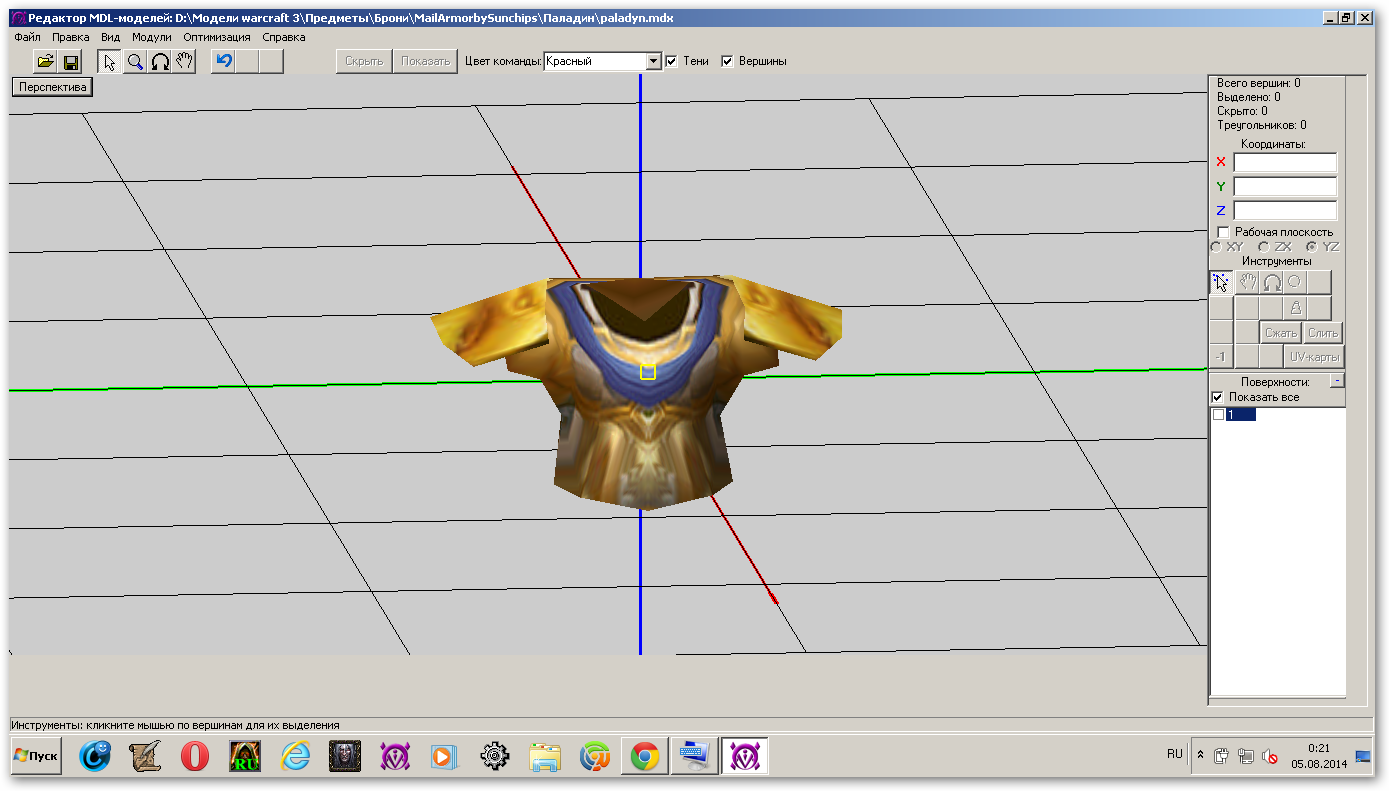Image resolution: width=1389 pixels, height=791 pixels.
Task: Activate the magnifier zoom tool
Action: [134, 62]
